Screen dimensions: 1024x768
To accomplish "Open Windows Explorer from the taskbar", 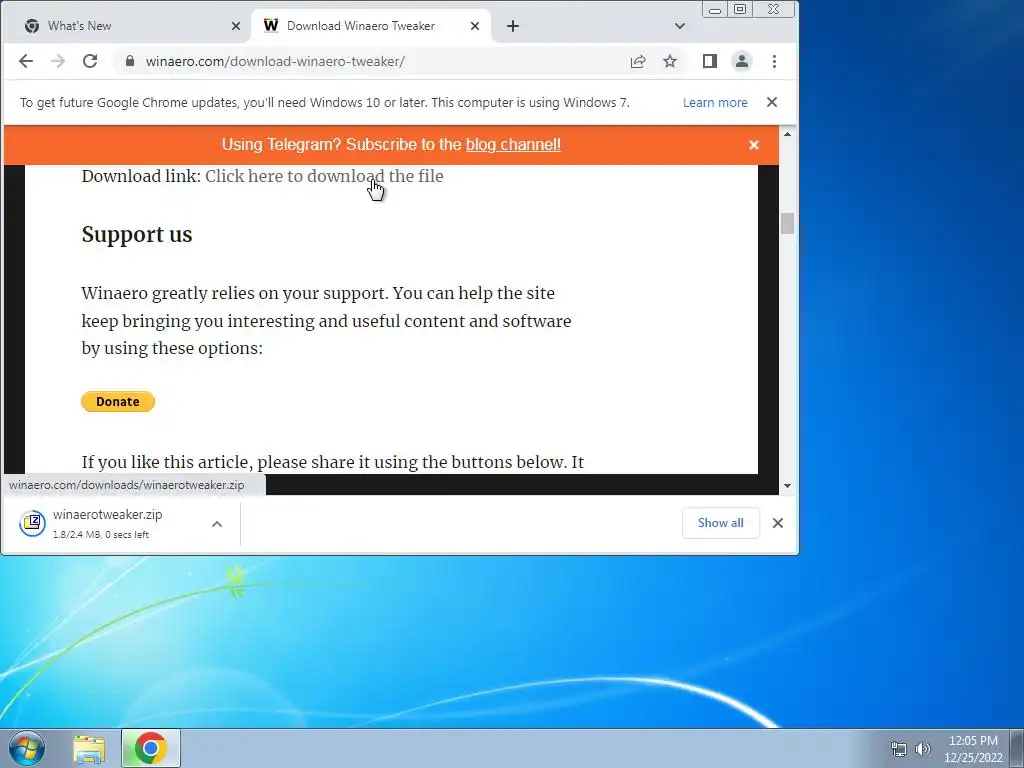I will click(x=89, y=749).
